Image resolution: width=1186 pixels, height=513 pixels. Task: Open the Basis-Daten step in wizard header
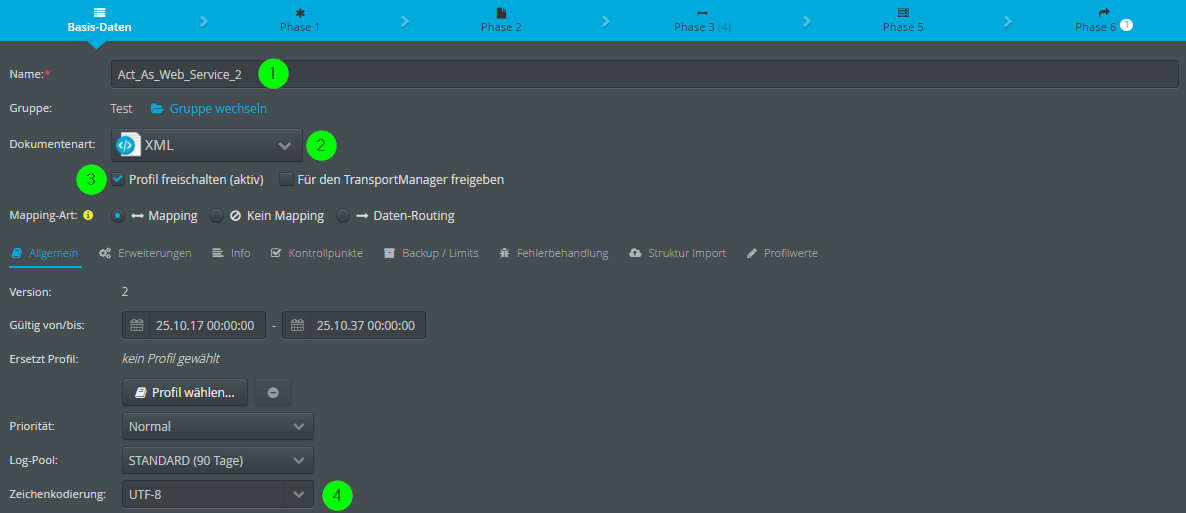pyautogui.click(x=100, y=20)
